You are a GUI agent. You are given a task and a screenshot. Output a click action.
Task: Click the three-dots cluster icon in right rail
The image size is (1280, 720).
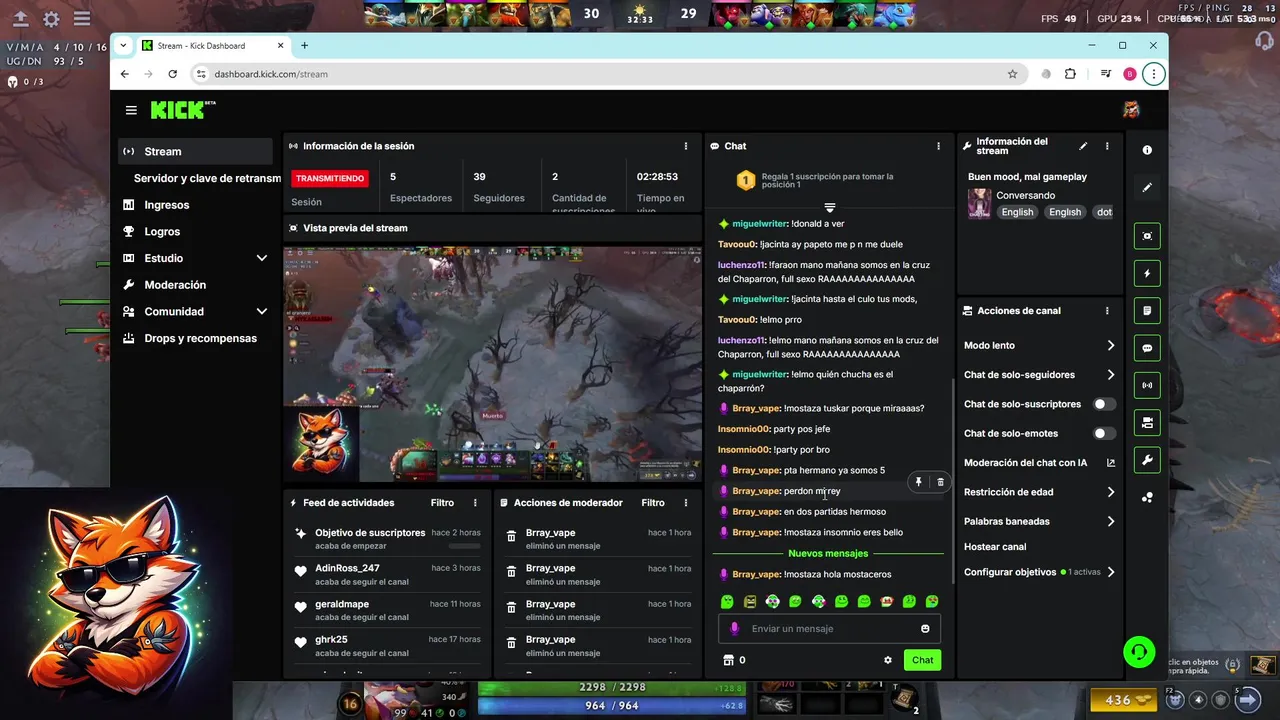(x=1147, y=497)
